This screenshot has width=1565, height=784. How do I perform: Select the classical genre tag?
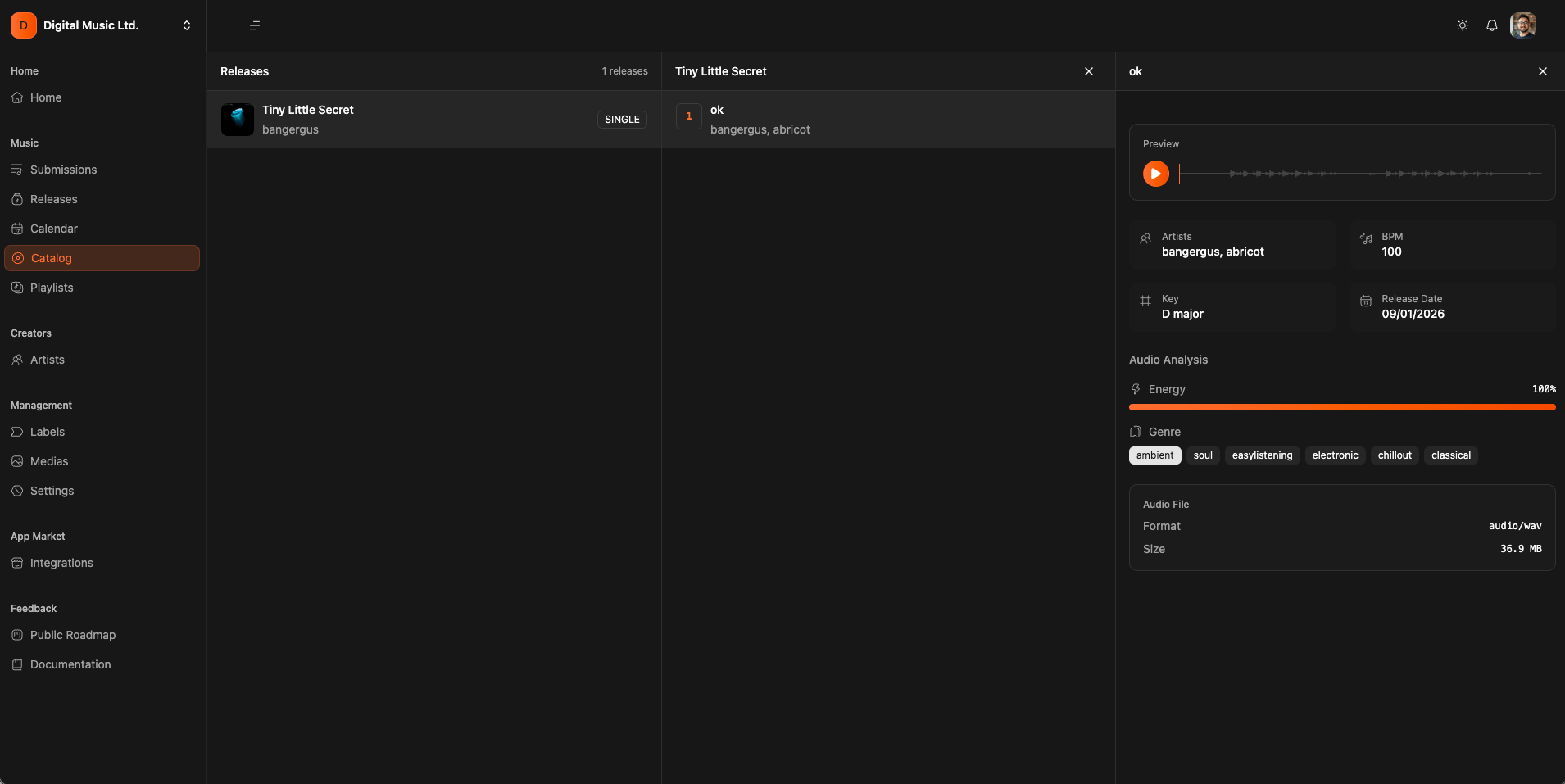pyautogui.click(x=1451, y=455)
